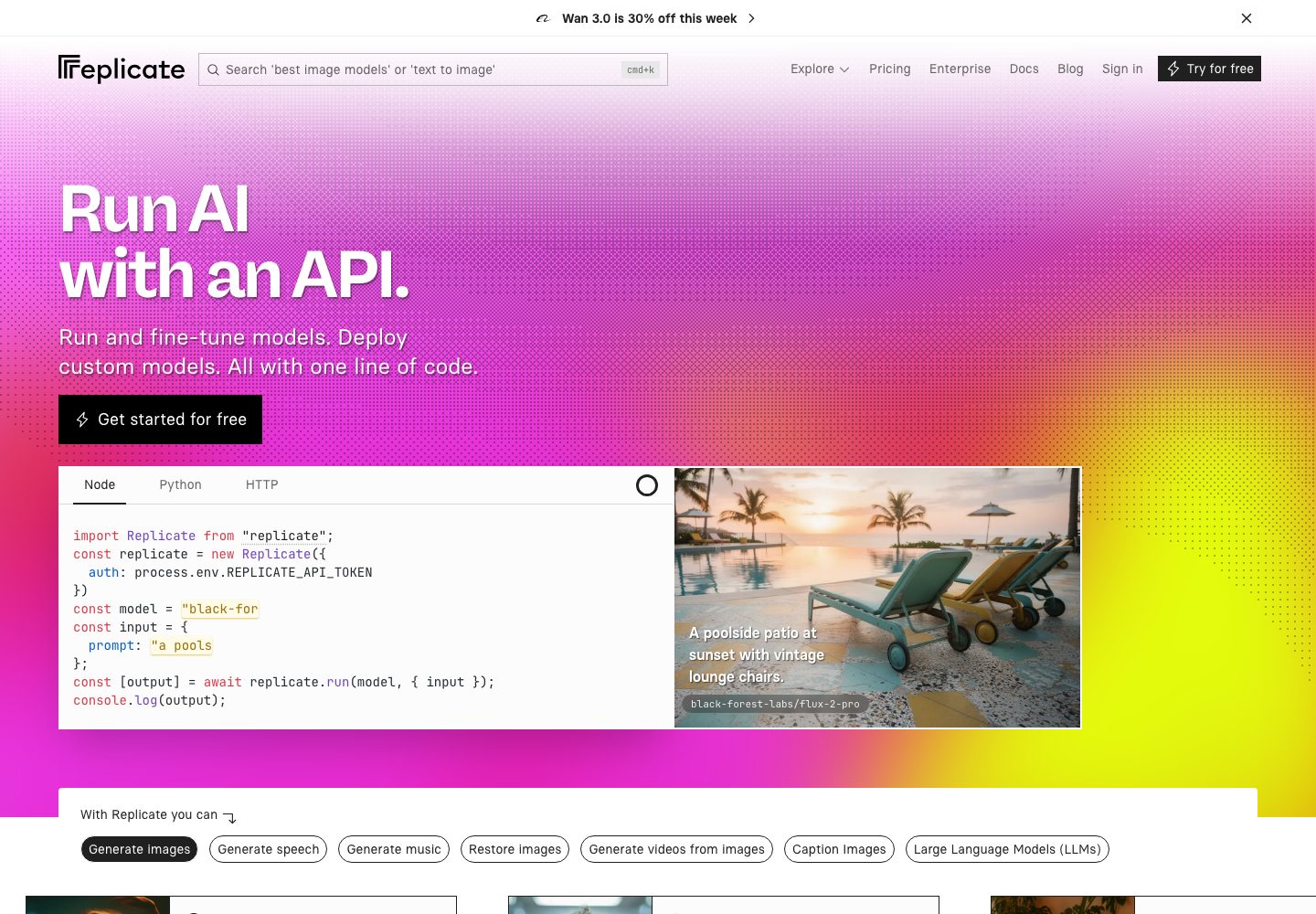
Task: Select the Restore images chip
Action: (515, 849)
